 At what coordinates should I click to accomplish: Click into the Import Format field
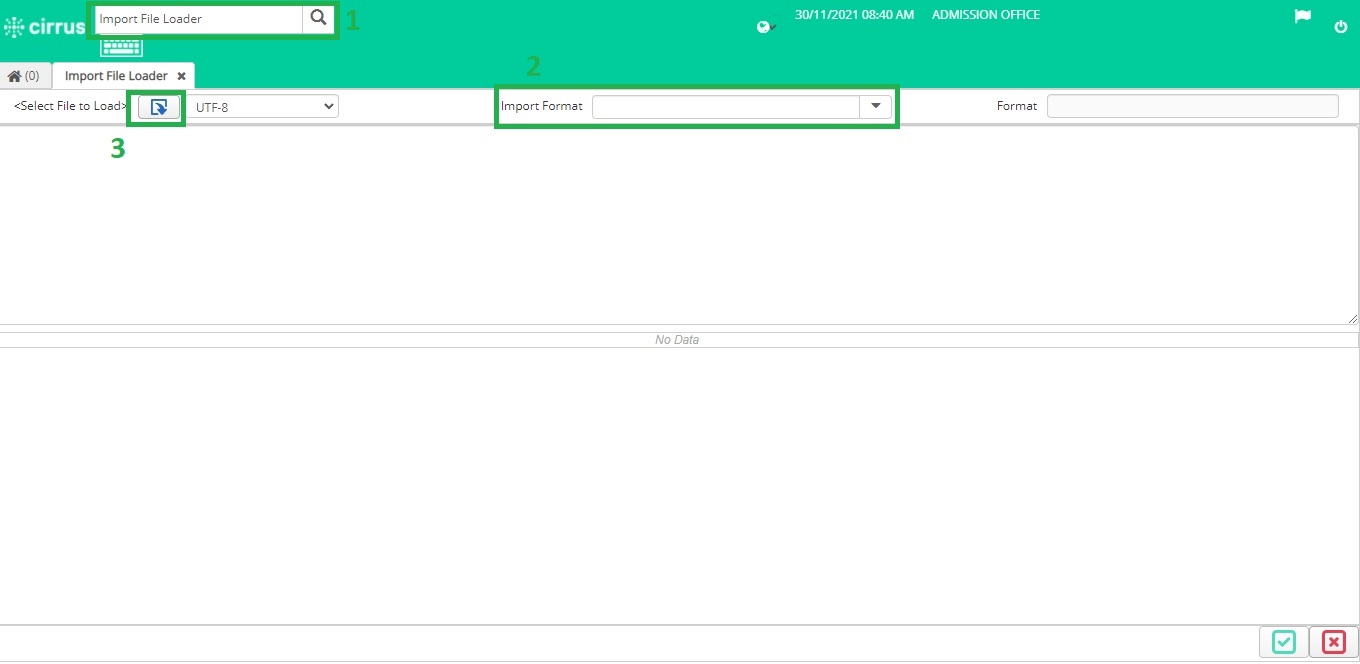tap(726, 107)
